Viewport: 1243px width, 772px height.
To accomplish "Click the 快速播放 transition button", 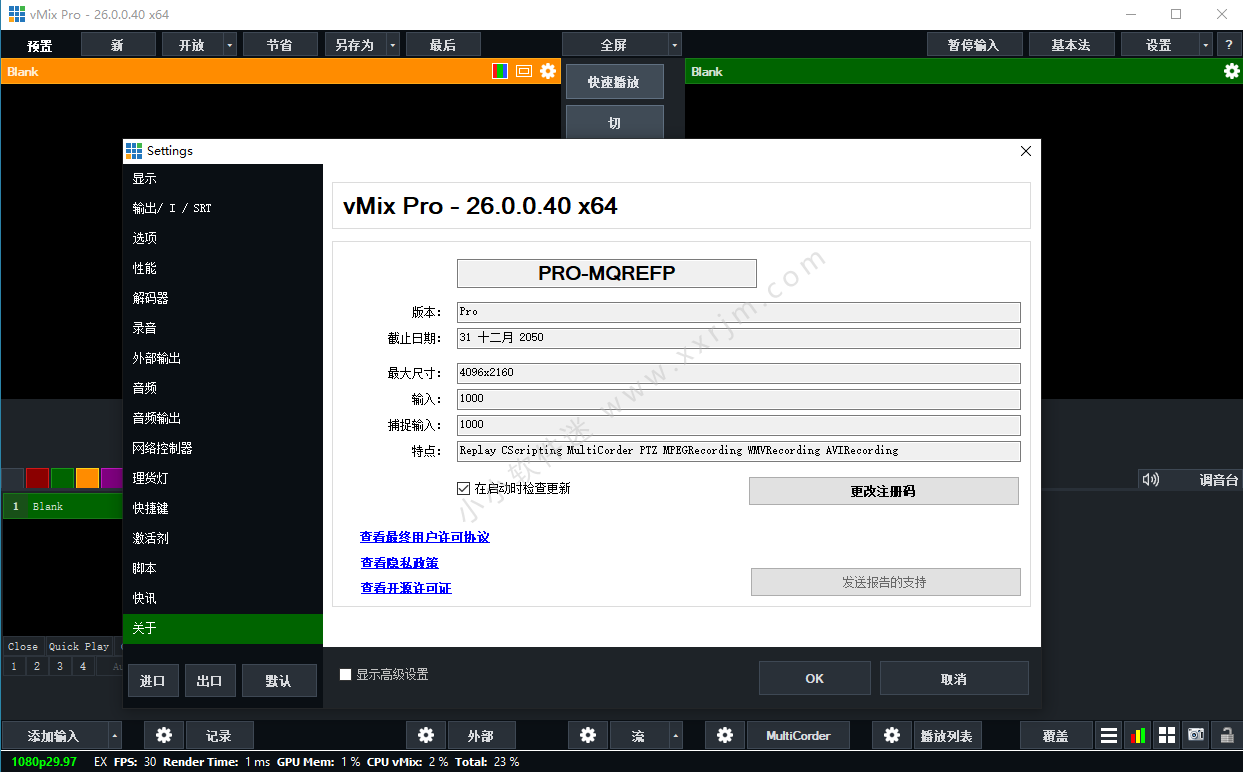I will 614,82.
